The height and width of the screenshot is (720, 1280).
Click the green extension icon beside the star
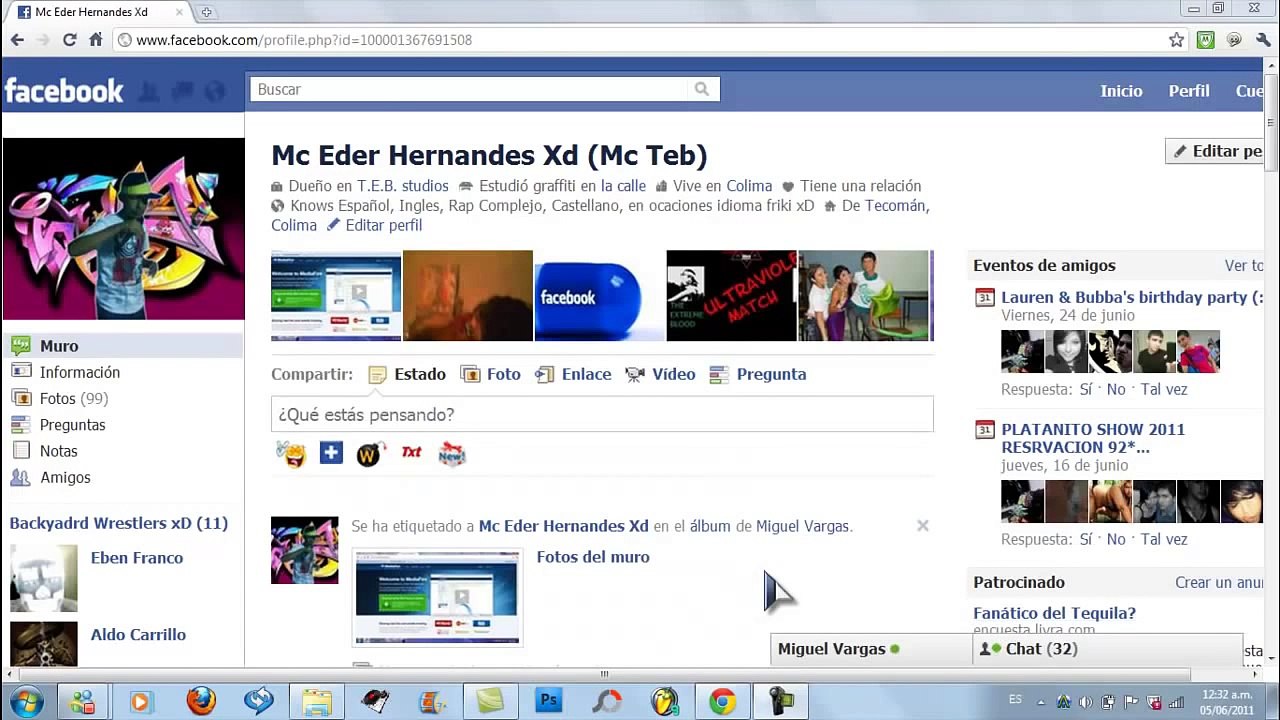click(x=1206, y=40)
